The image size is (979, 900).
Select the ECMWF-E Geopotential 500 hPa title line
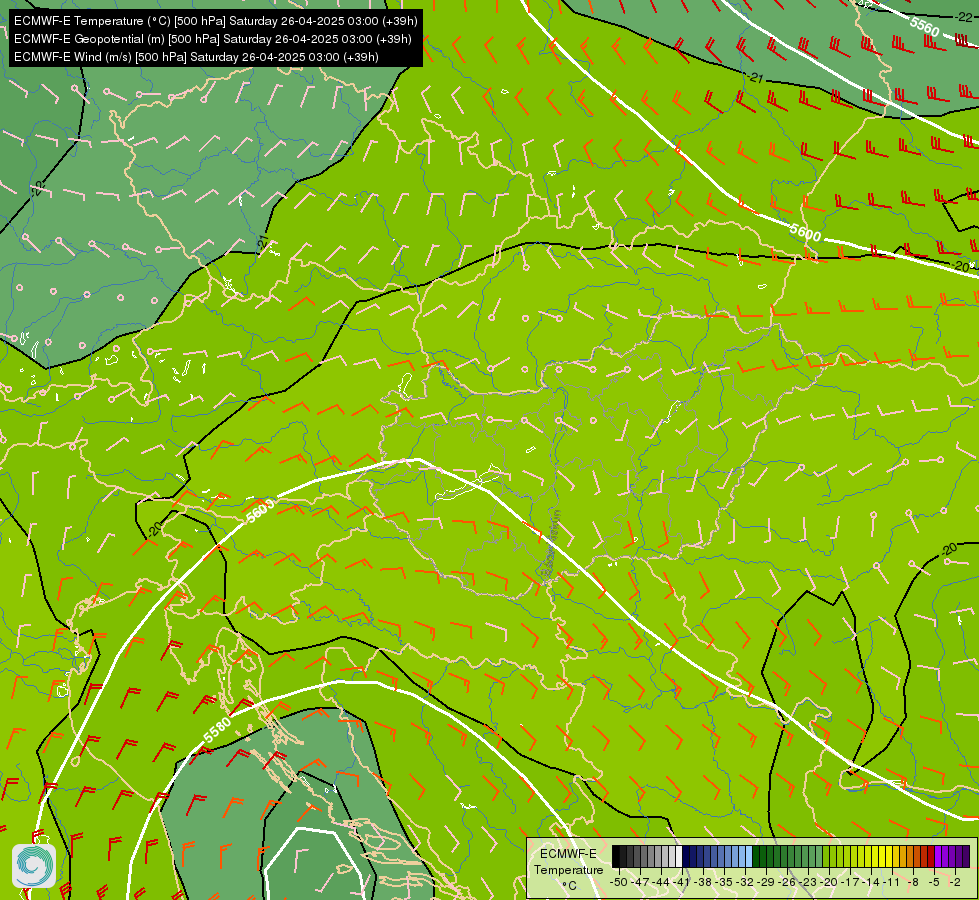coord(213,39)
